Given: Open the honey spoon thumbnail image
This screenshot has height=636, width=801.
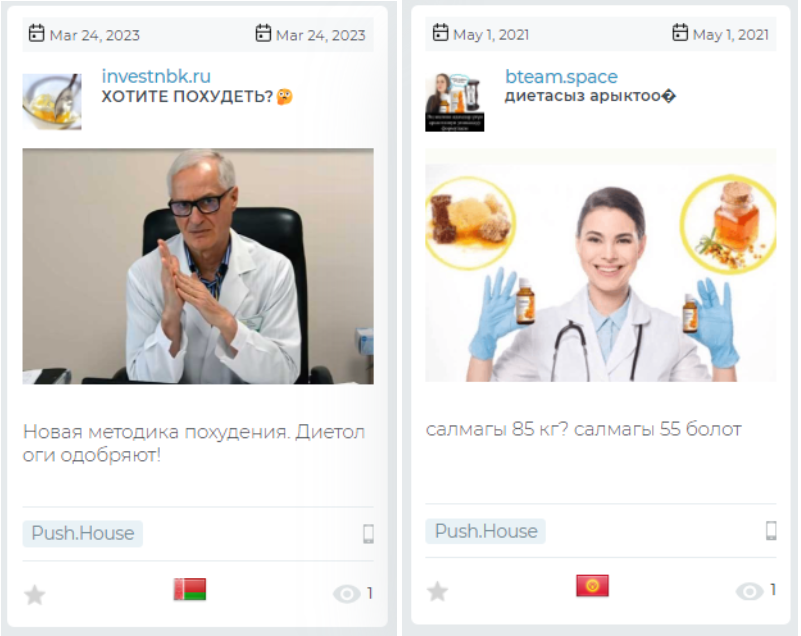Looking at the screenshot, I should pos(52,101).
